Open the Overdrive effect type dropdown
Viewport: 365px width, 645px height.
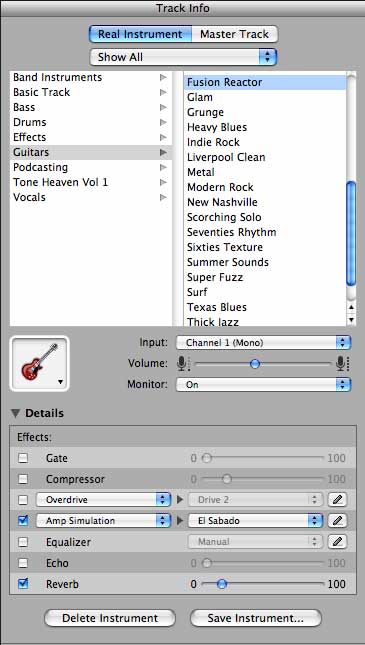103,500
